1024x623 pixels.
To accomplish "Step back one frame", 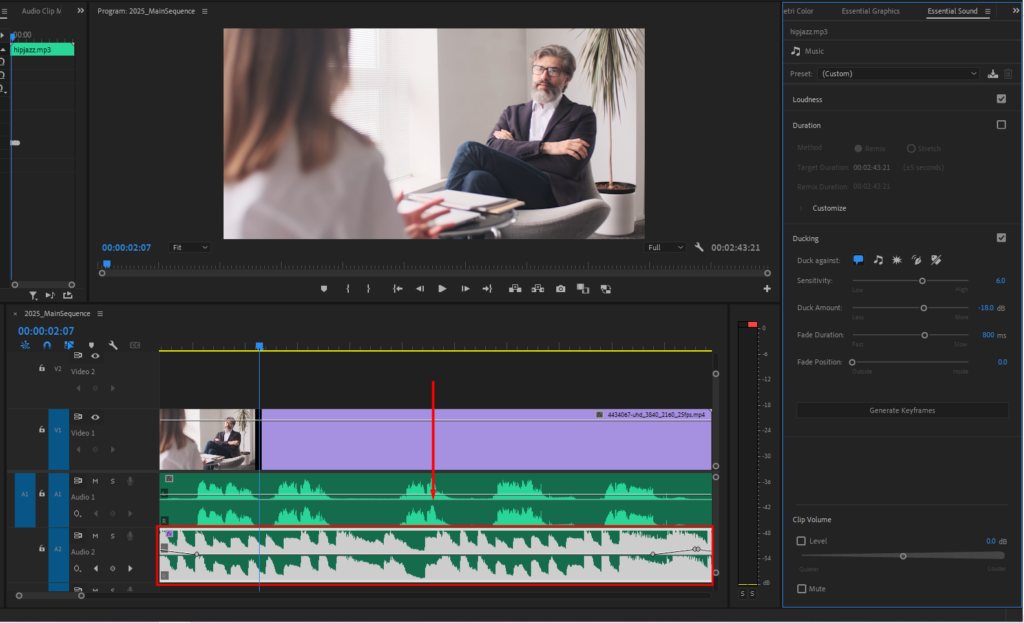I will click(420, 289).
